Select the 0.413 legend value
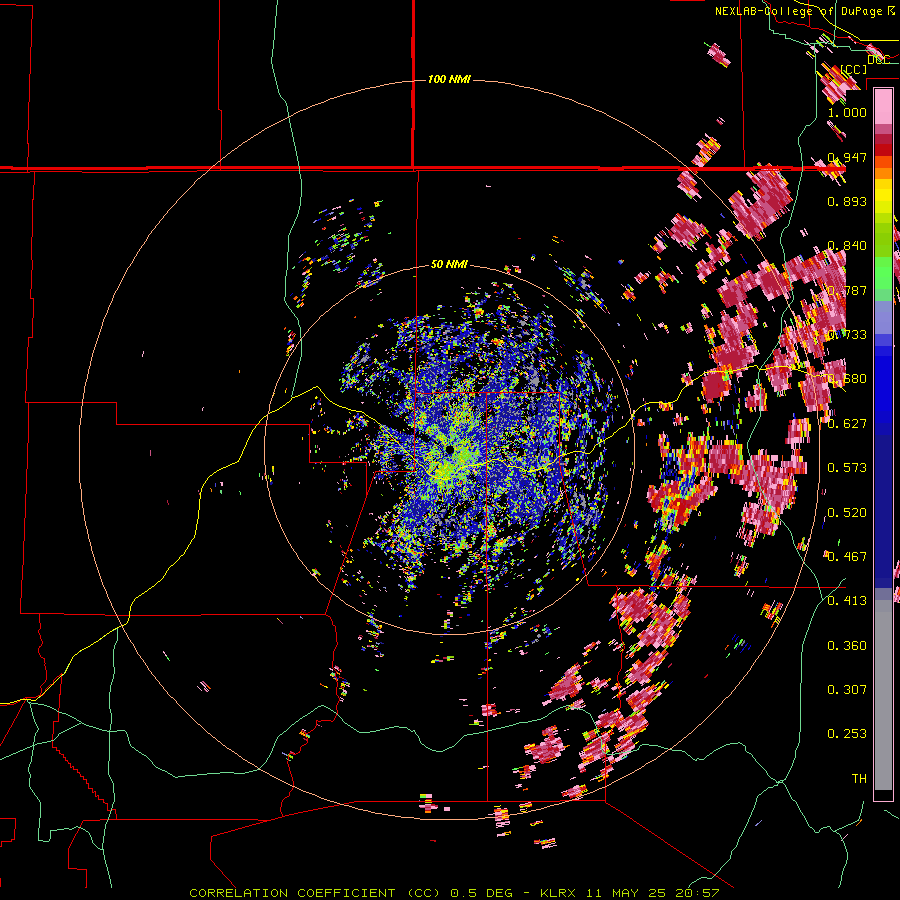Image resolution: width=900 pixels, height=900 pixels. point(847,601)
